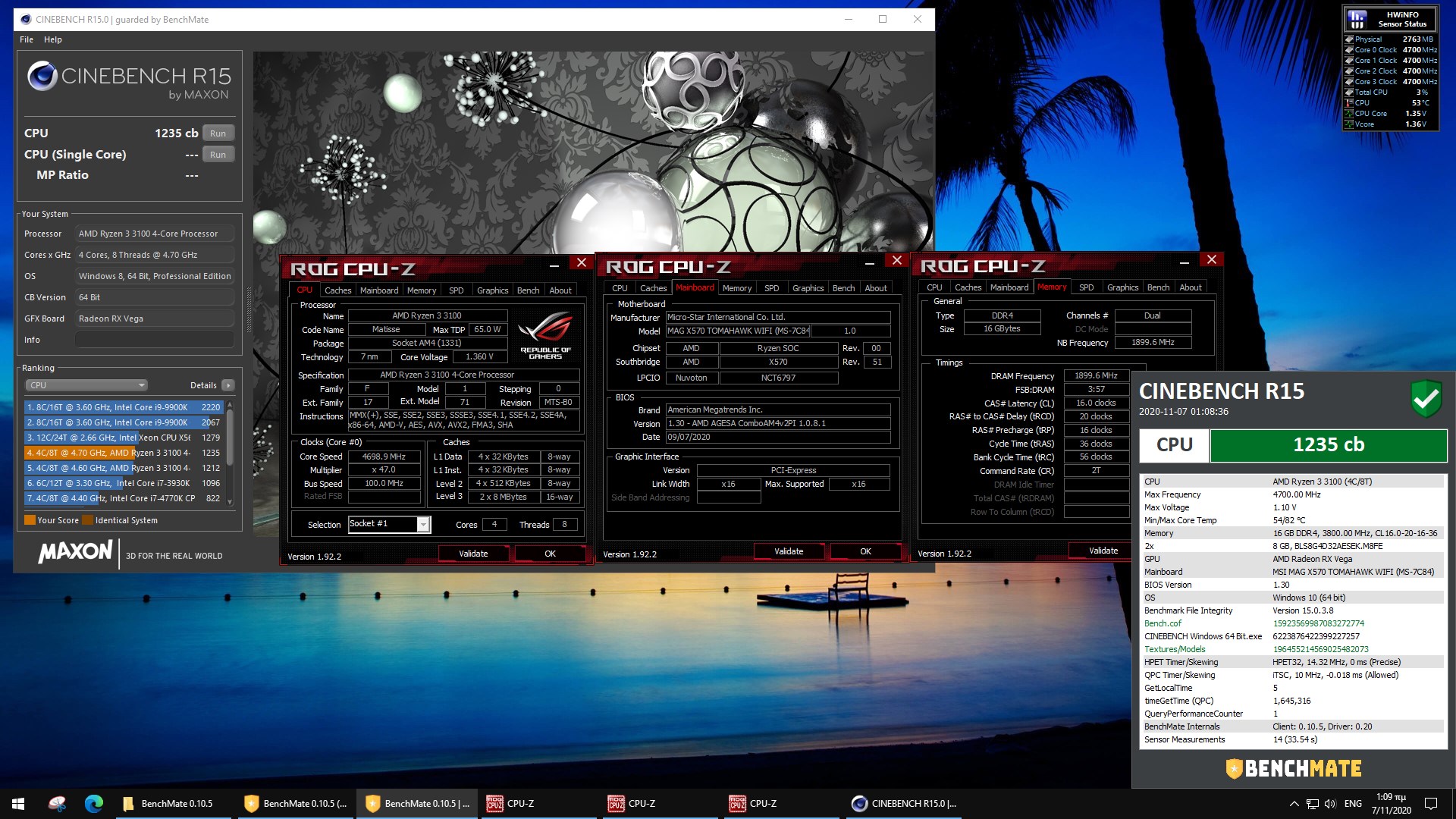
Task: Click OK in Mainboard CPU-Z window
Action: (865, 551)
